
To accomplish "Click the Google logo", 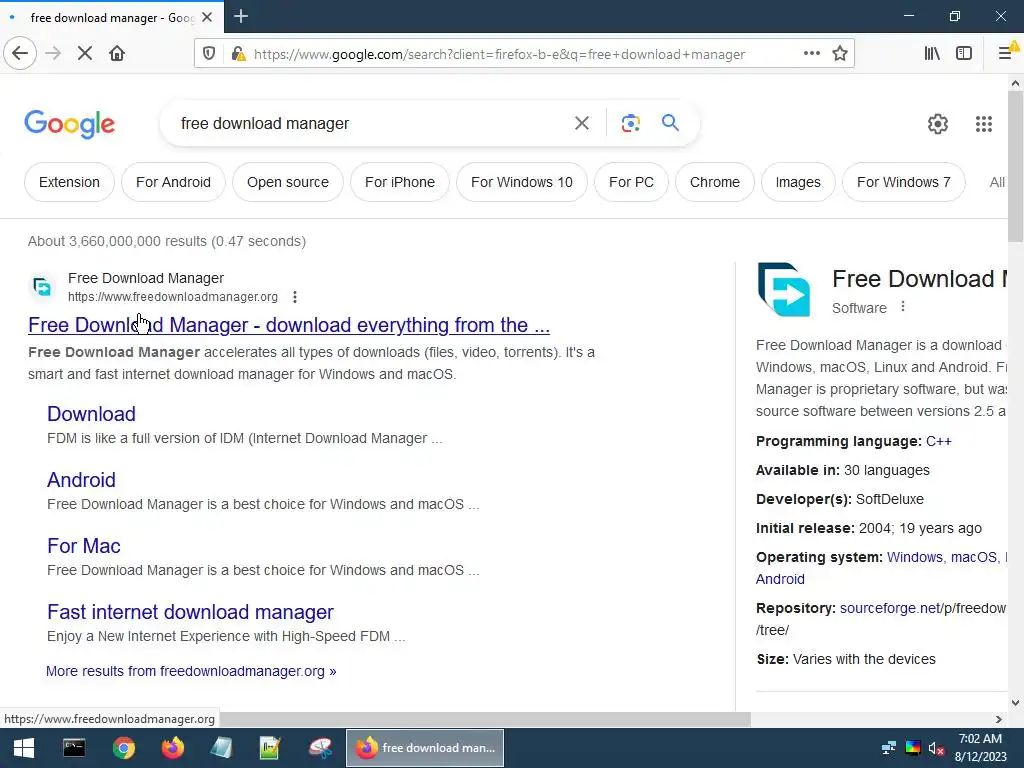I will click(x=70, y=124).
